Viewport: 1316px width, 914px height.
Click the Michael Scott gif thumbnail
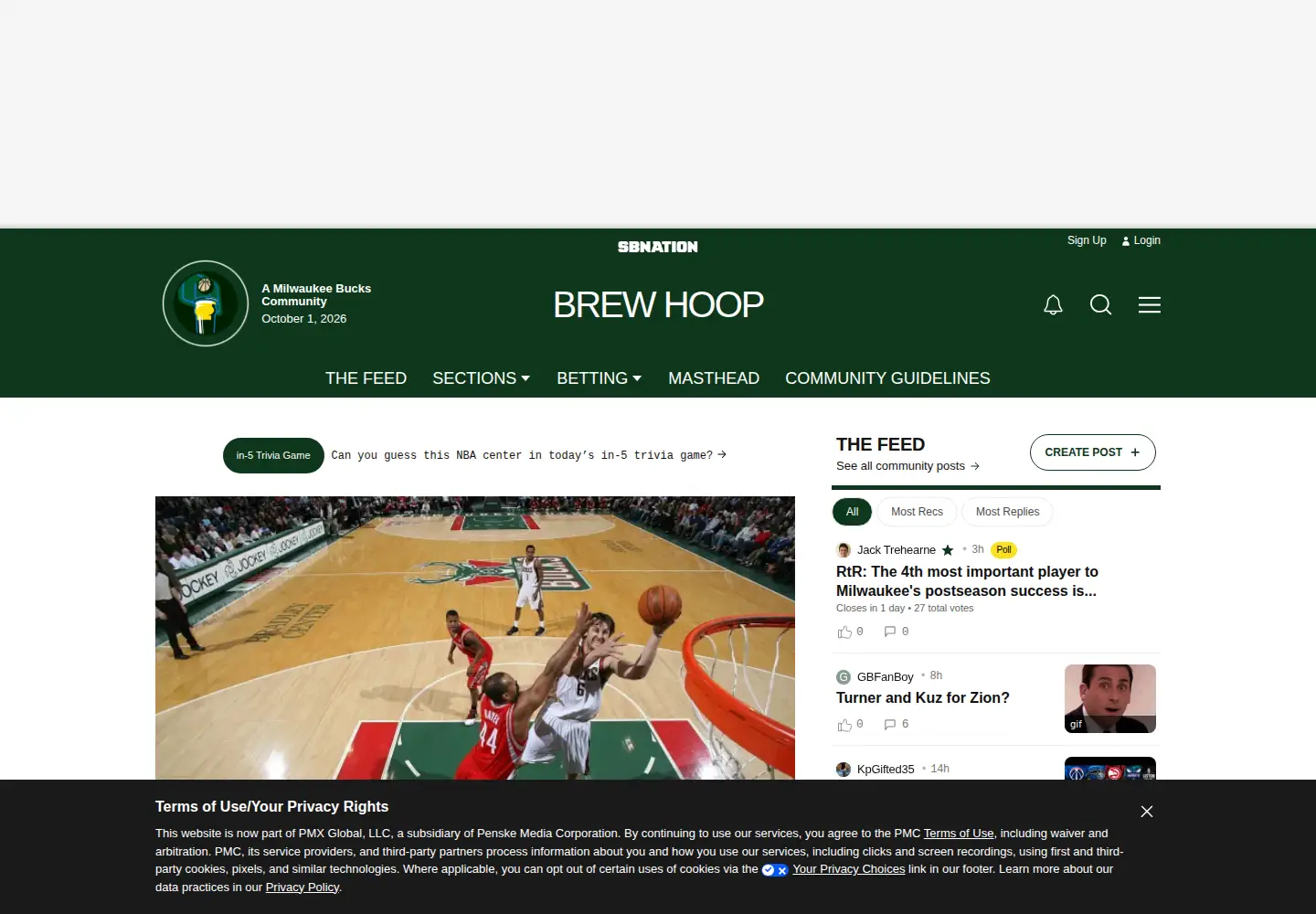pyautogui.click(x=1110, y=698)
